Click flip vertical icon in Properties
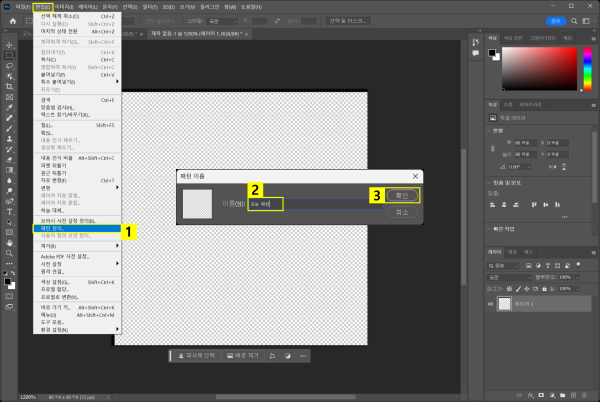 (x=564, y=167)
